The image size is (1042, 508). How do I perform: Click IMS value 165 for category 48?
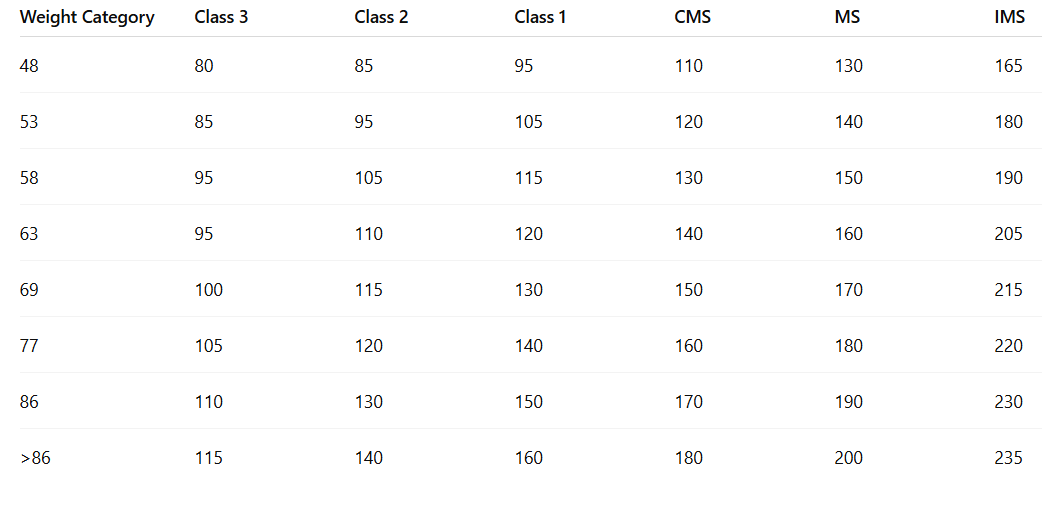tap(1009, 66)
